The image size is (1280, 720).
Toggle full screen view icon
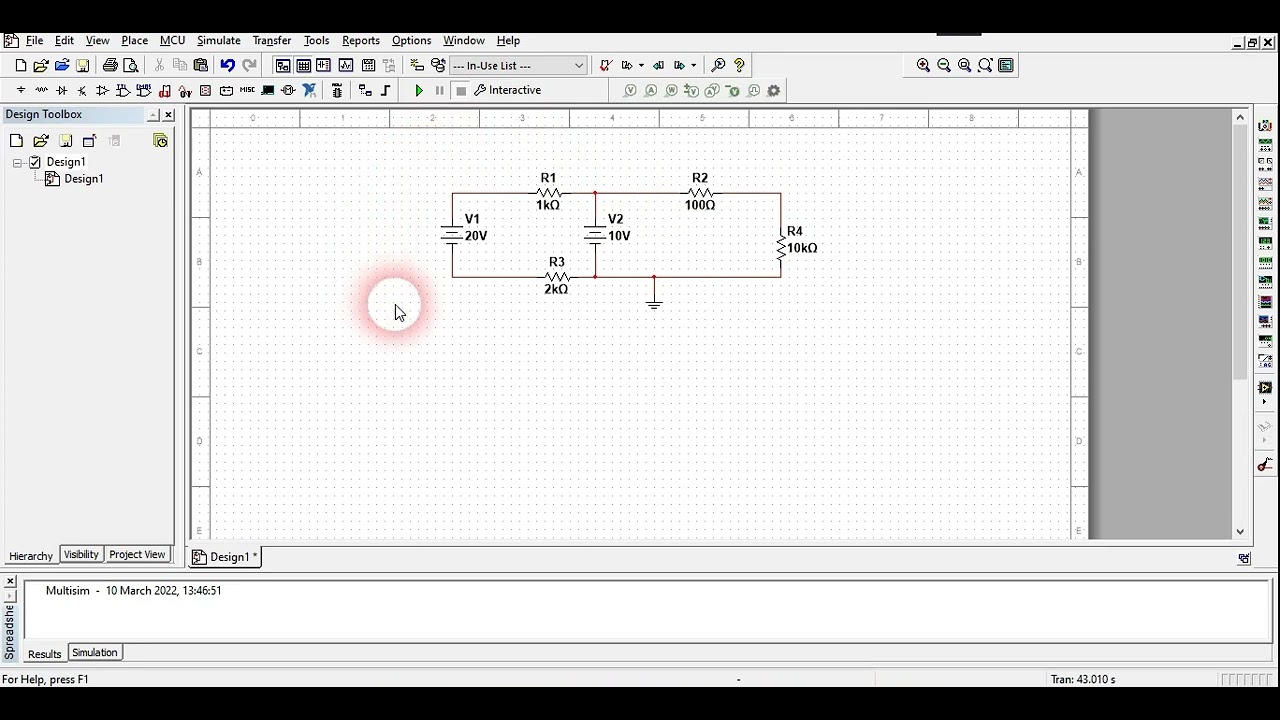(1006, 65)
